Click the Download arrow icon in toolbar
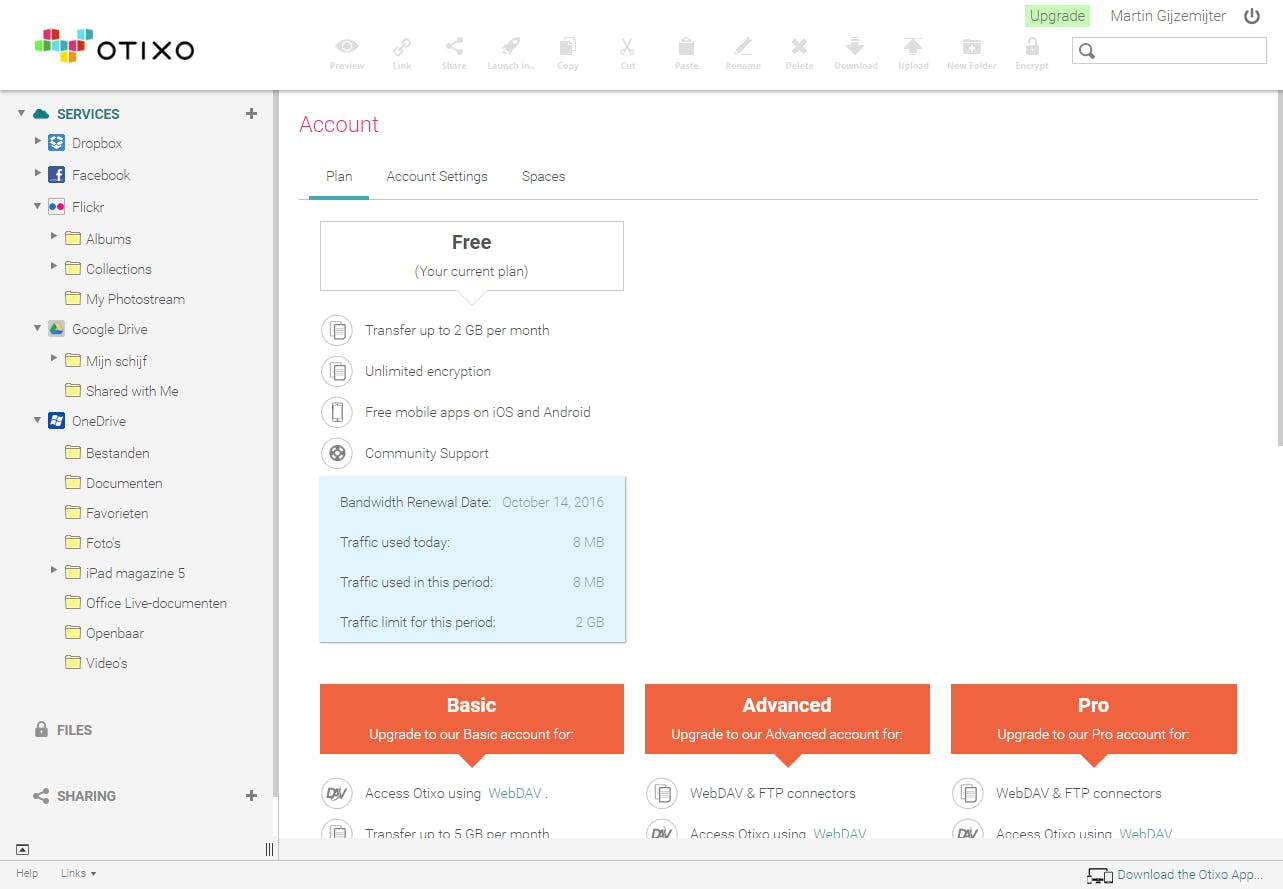1283x889 pixels. pyautogui.click(x=855, y=46)
